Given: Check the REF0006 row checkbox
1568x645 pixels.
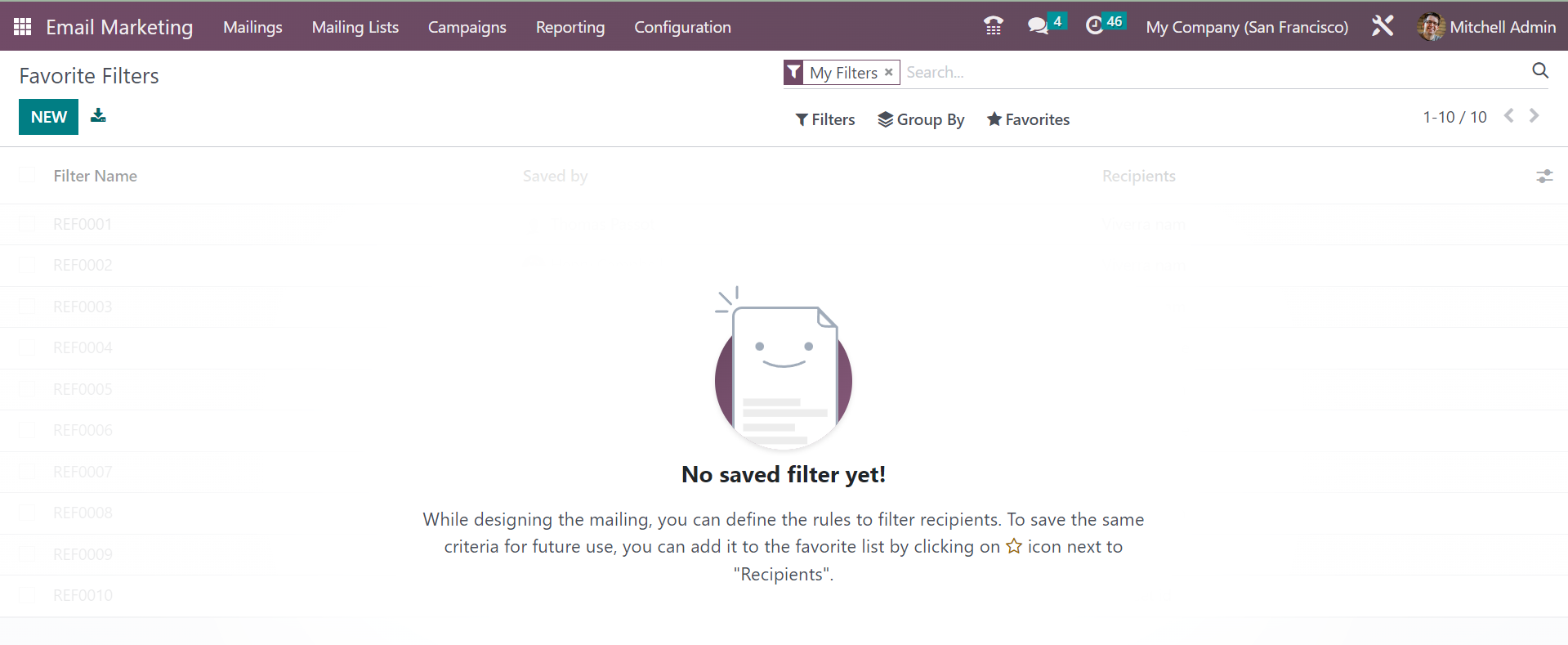Looking at the screenshot, I should click(x=27, y=429).
